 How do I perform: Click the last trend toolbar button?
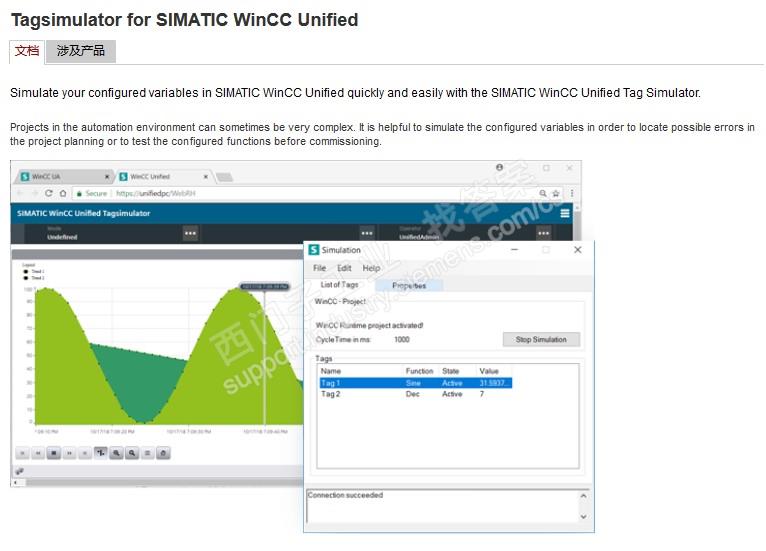tap(163, 453)
